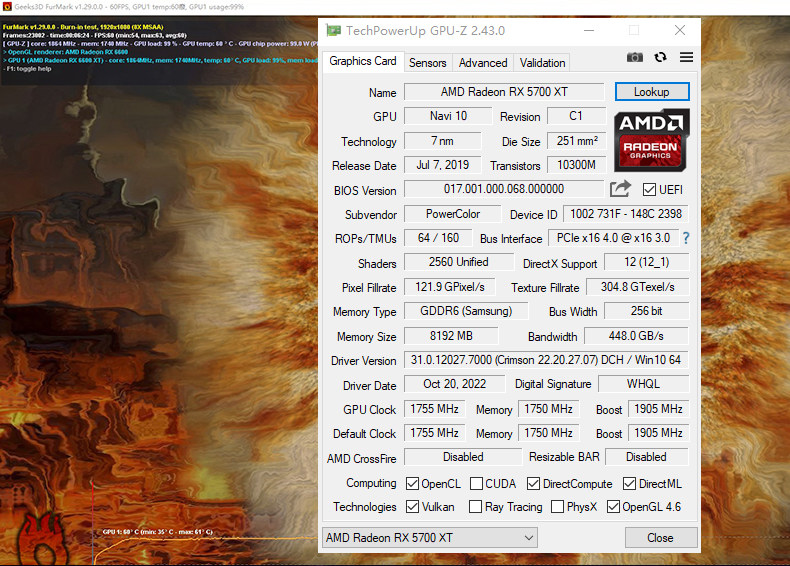This screenshot has width=790, height=566.
Task: Click the FurMark temperature graph label GPU 1: 60°C
Action: coord(158,532)
